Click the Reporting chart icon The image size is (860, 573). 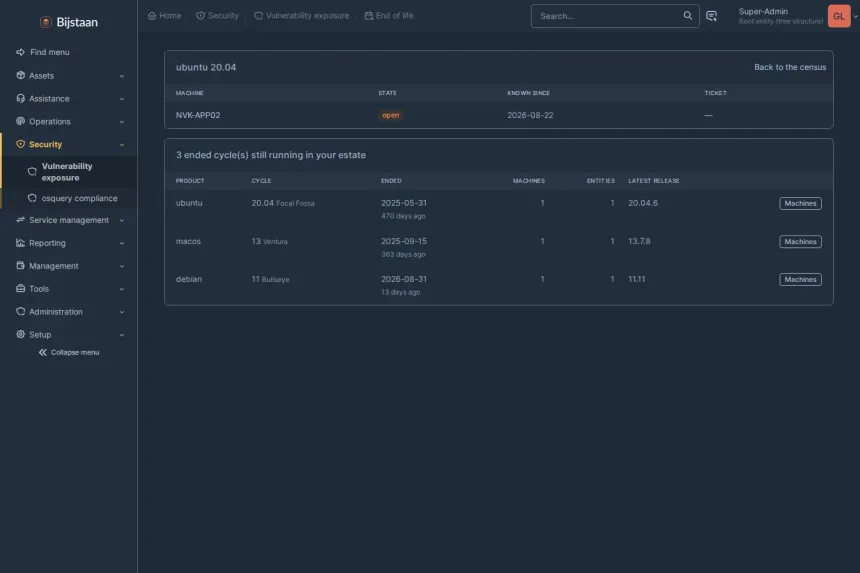pos(20,243)
